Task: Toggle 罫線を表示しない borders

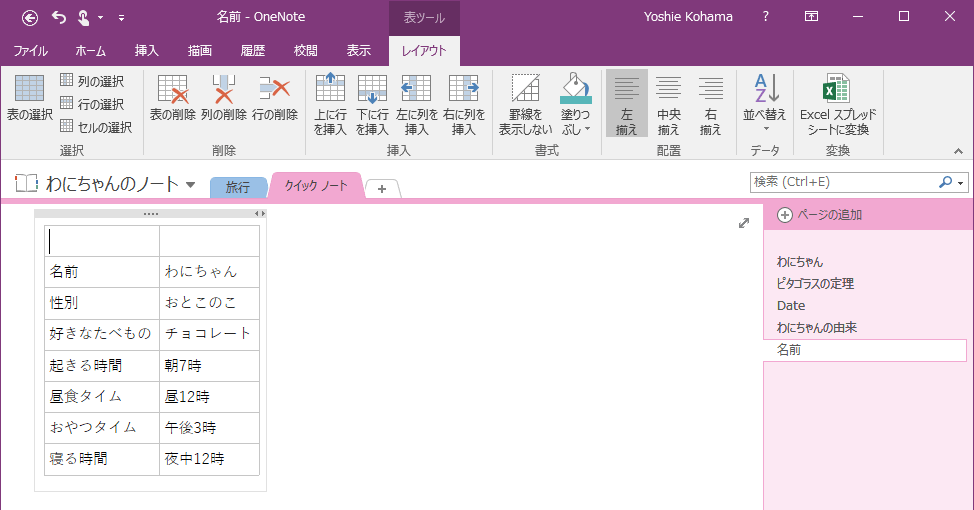Action: [526, 104]
